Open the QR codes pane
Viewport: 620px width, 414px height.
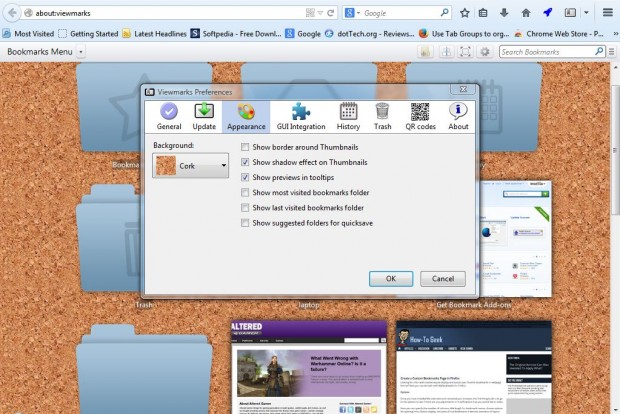(x=419, y=117)
